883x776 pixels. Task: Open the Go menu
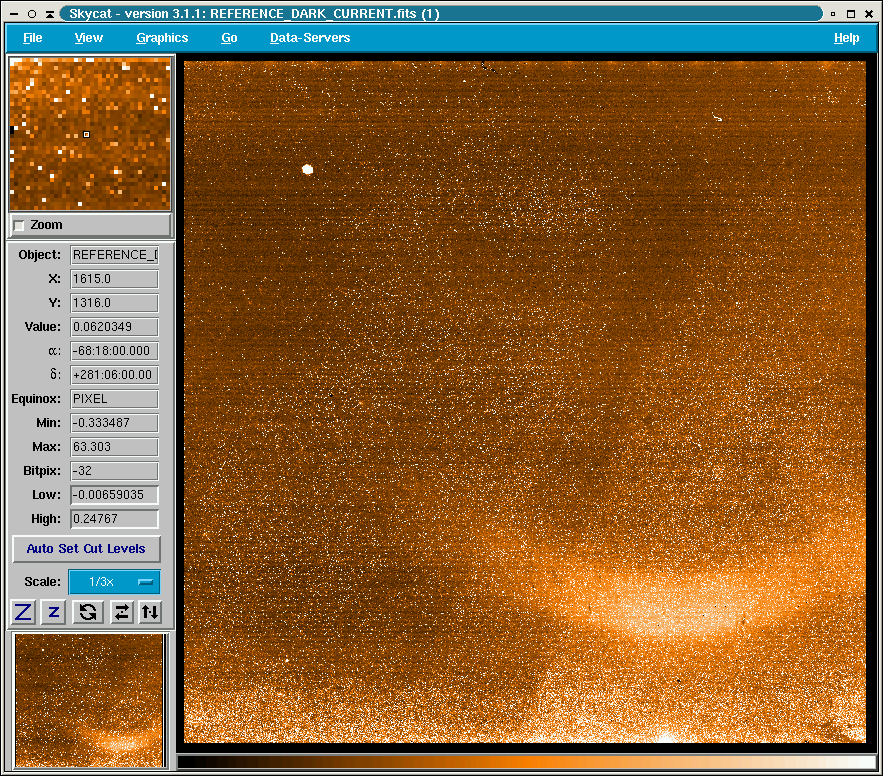pos(229,38)
